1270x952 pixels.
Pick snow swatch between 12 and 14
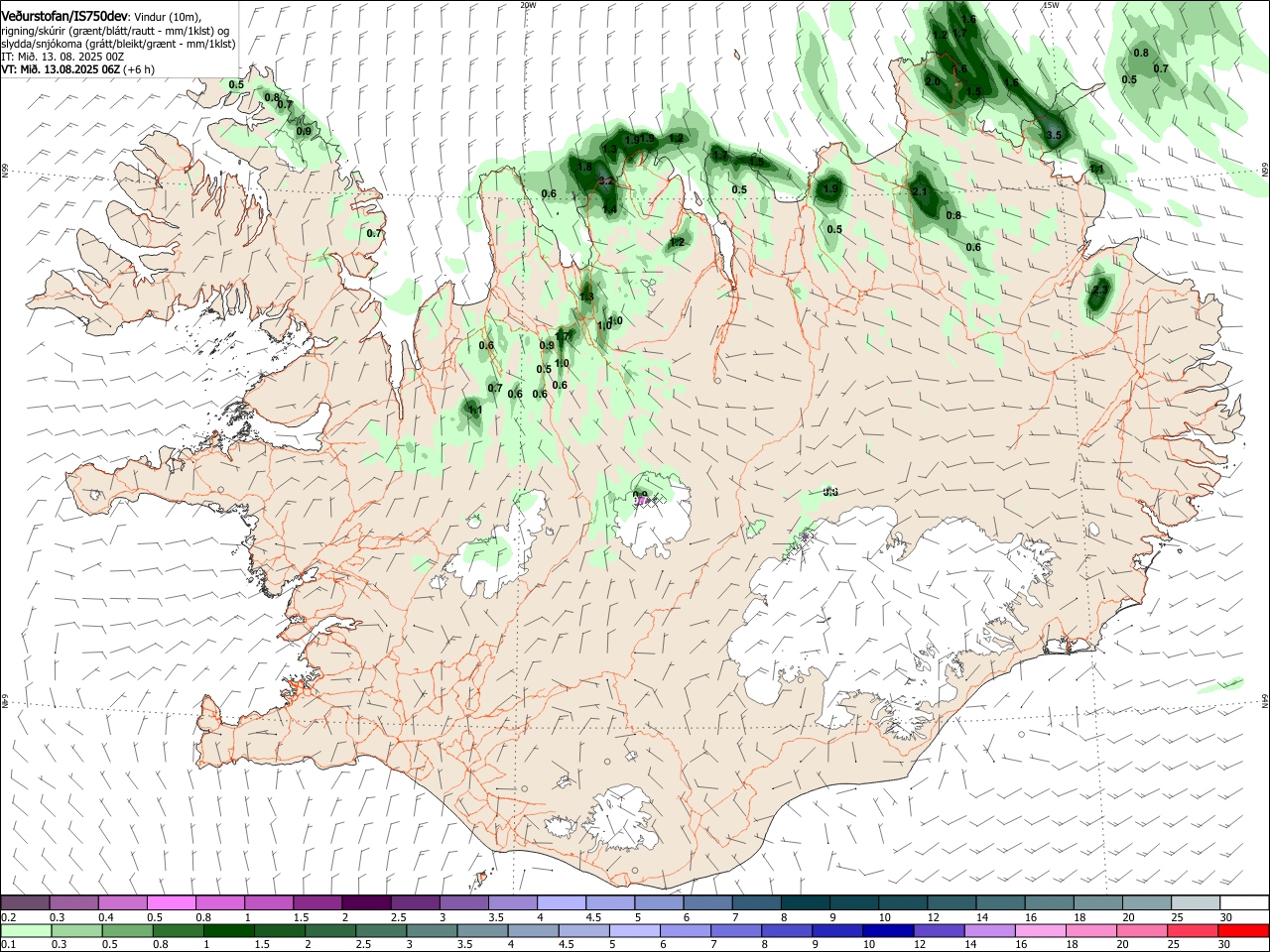952,903
